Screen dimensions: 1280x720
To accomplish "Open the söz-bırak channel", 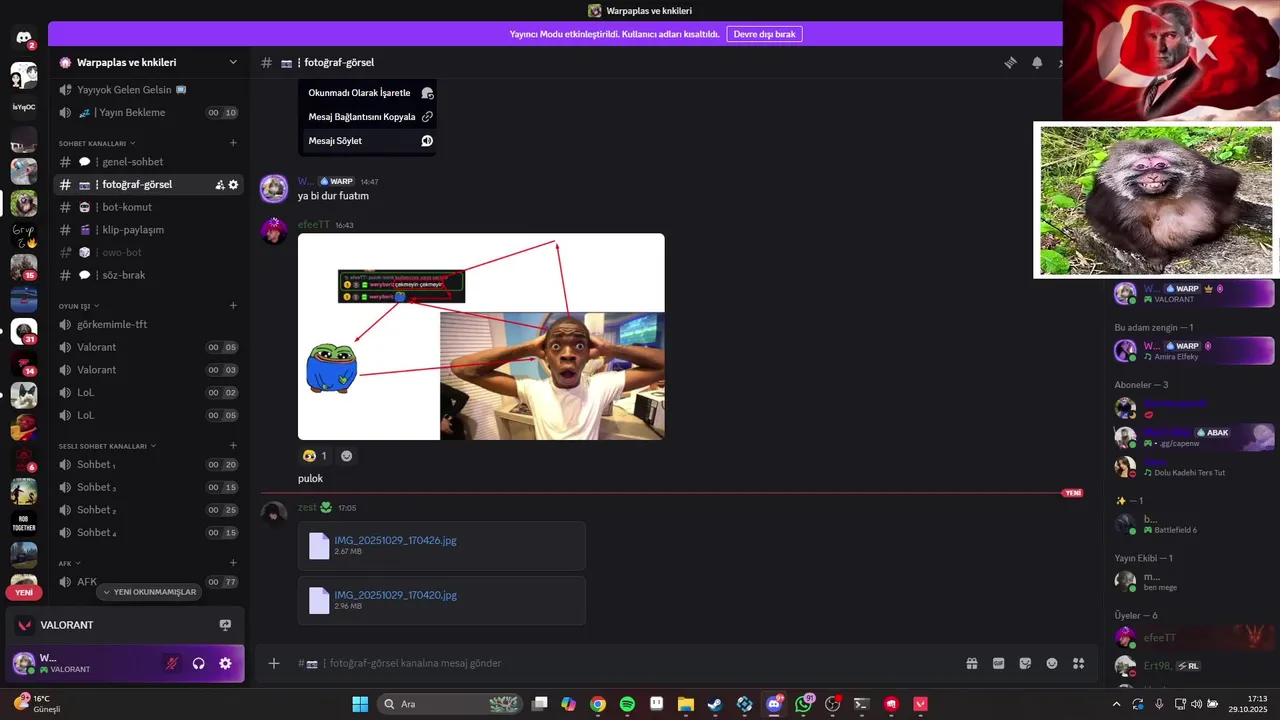I will (x=149, y=275).
